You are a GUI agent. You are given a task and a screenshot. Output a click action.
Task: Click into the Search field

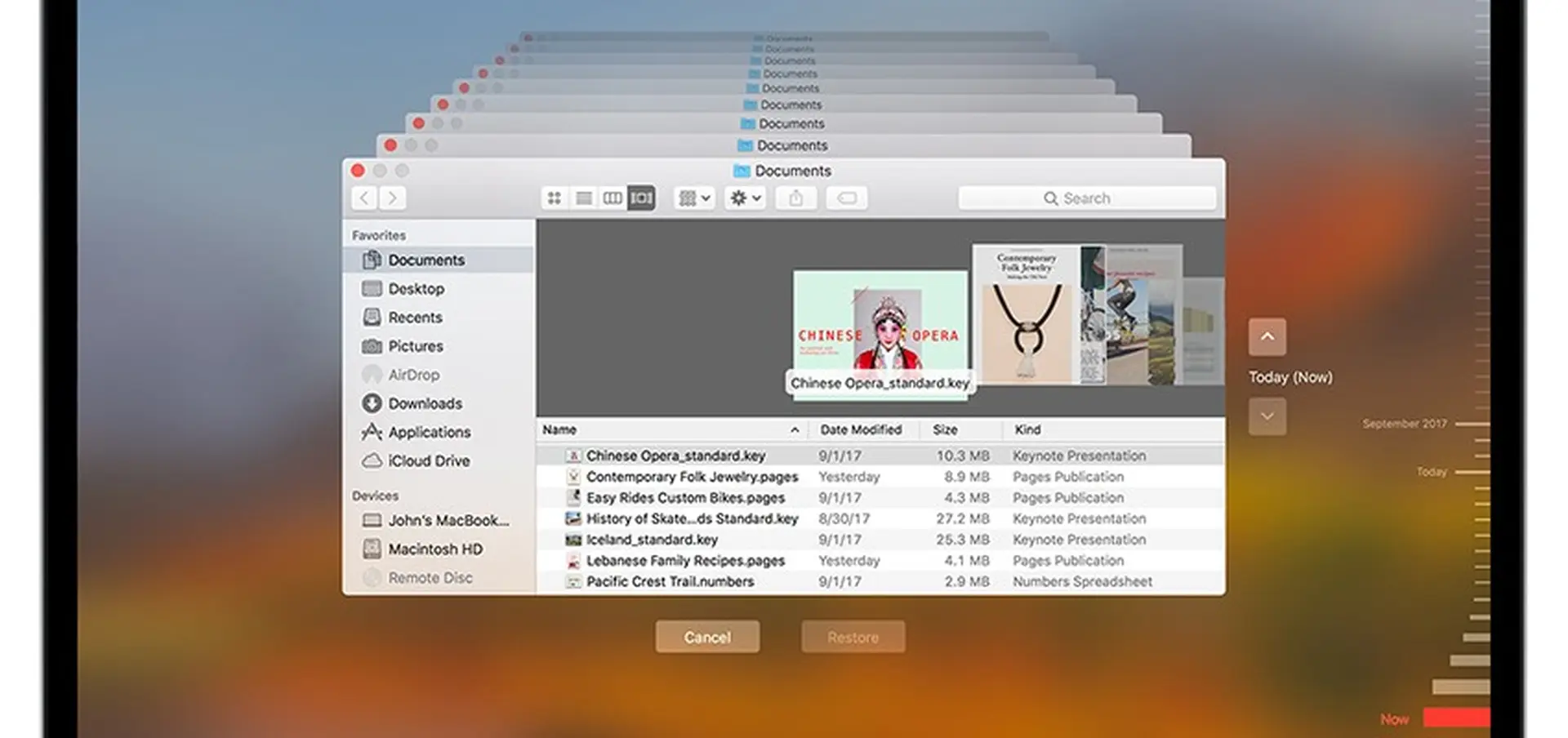coord(1087,198)
